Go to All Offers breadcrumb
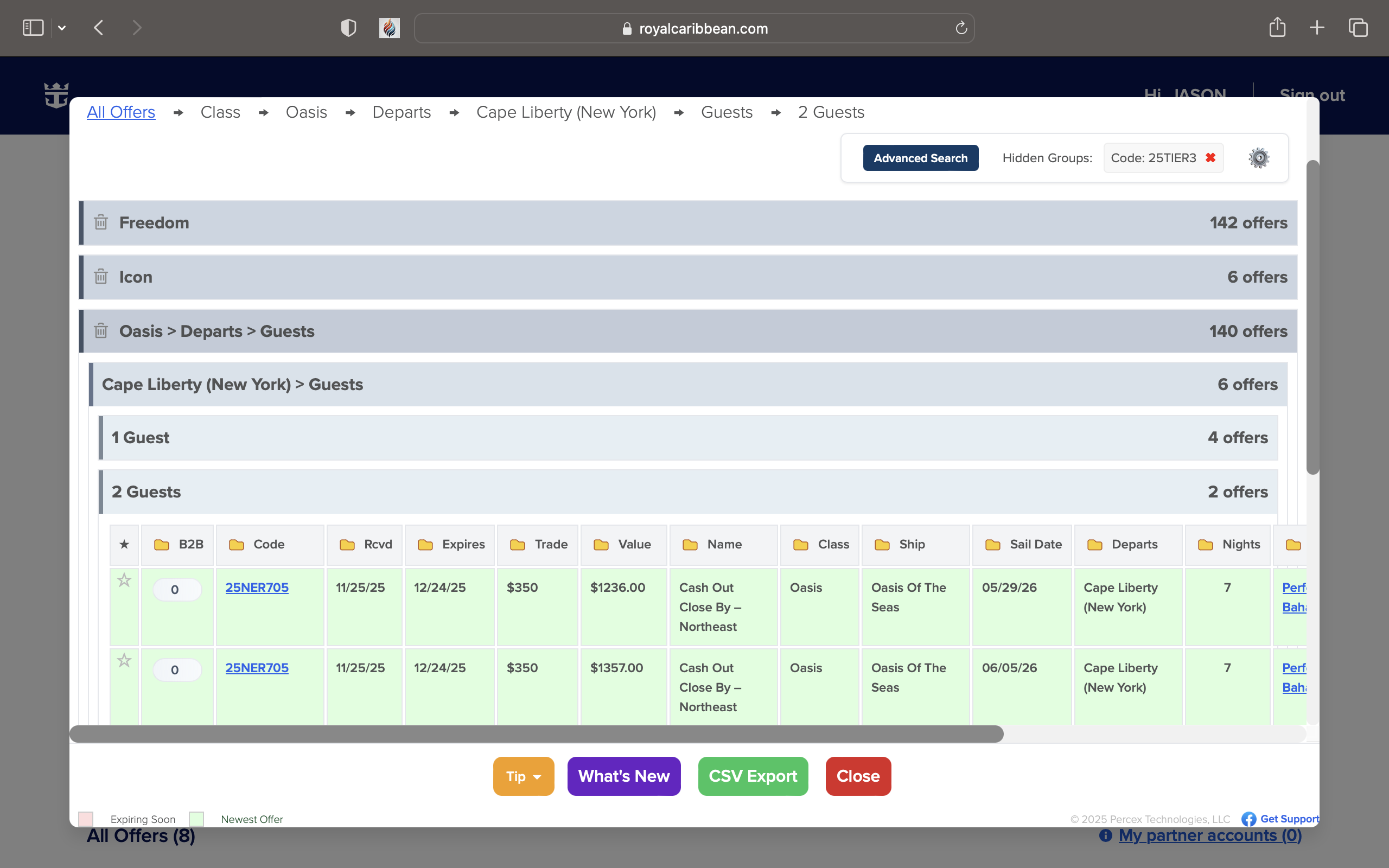 121,112
